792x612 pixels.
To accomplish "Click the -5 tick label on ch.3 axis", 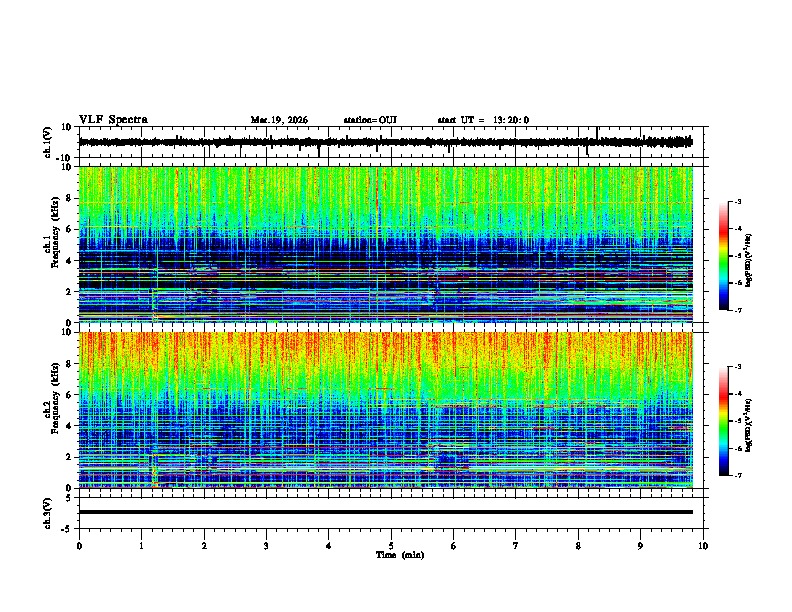I will click(68, 529).
